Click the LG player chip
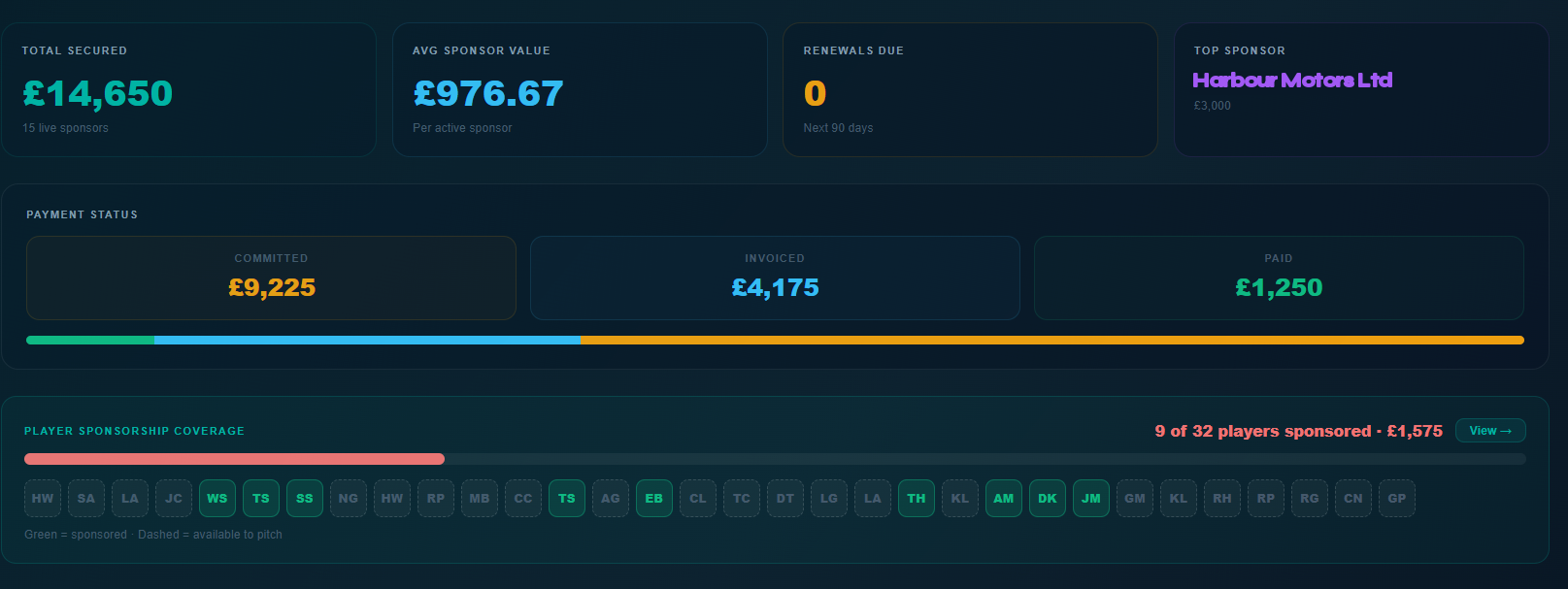The height and width of the screenshot is (589, 1568). pos(829,499)
